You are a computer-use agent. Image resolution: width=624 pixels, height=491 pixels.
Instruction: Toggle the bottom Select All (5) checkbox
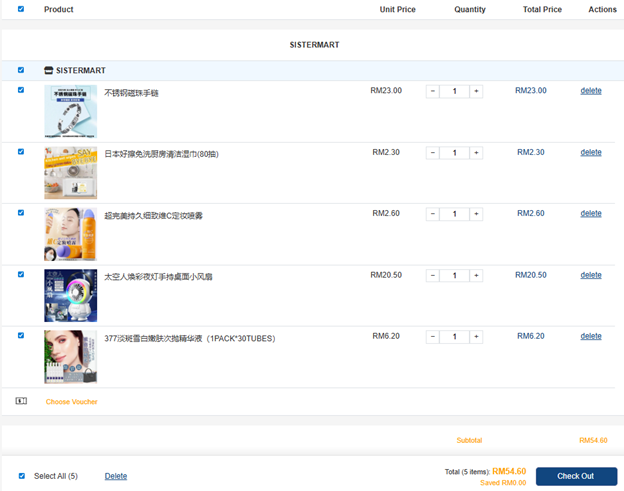tap(21, 476)
